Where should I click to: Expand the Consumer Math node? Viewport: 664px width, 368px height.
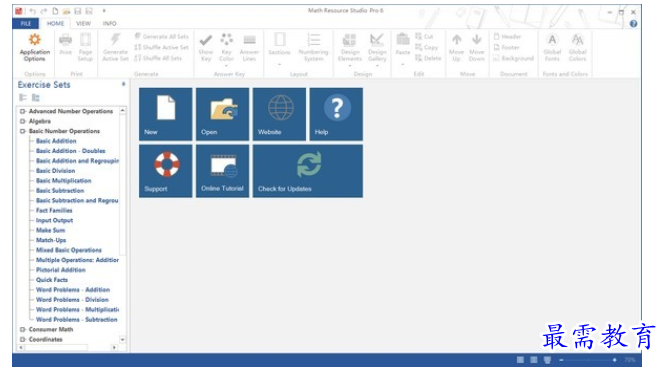tap(22, 329)
